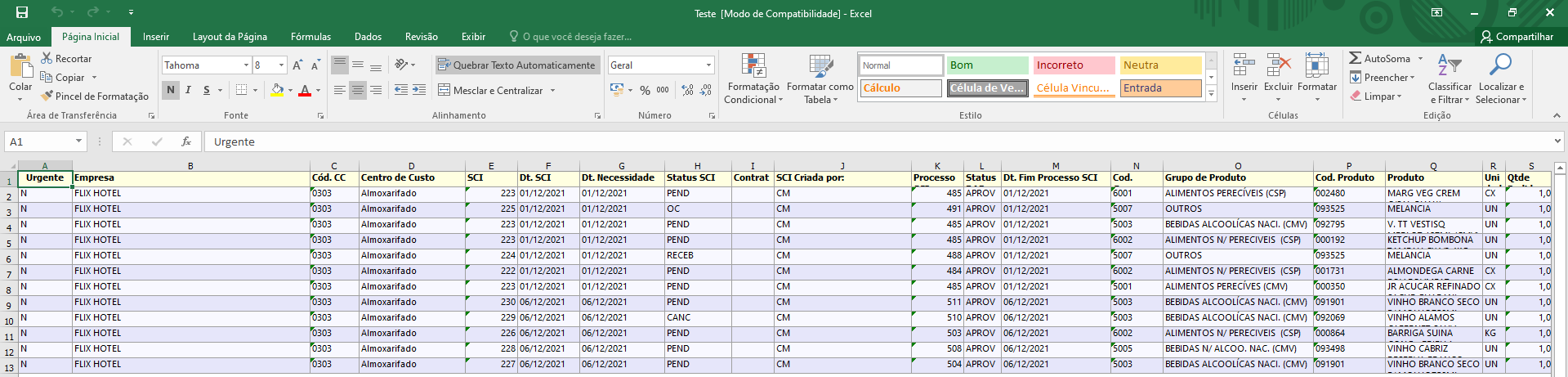Align text right

pyautogui.click(x=376, y=90)
